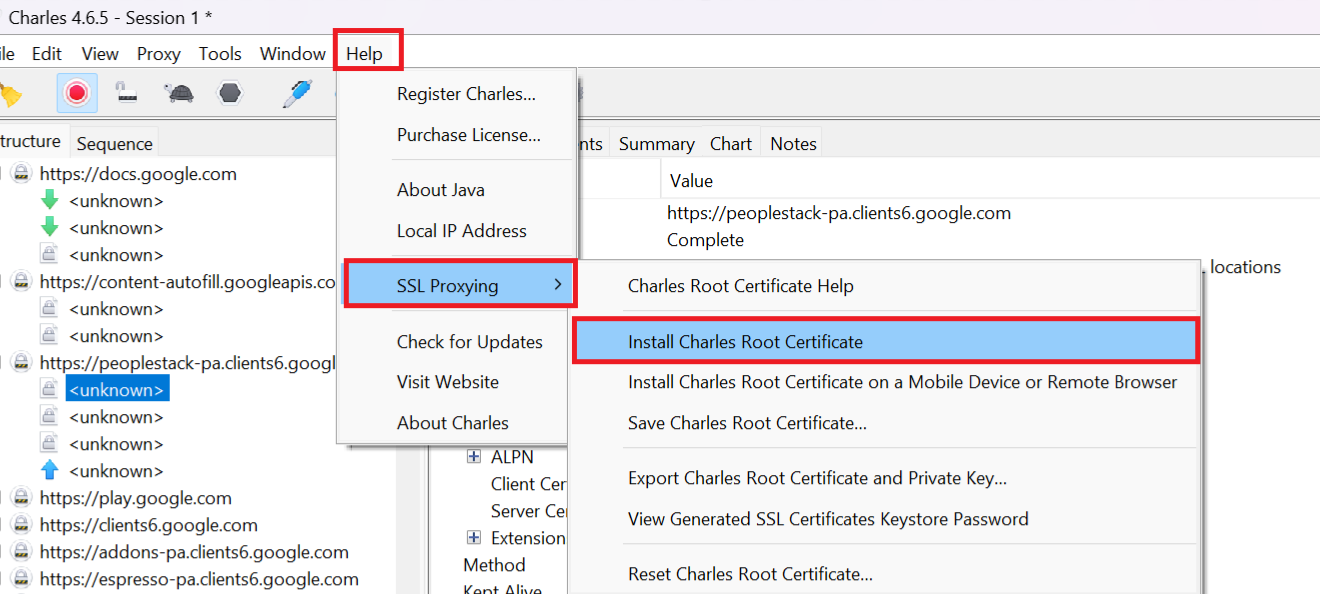
Task: Click the padlock icon beside https://play.google.com
Action: click(x=21, y=498)
